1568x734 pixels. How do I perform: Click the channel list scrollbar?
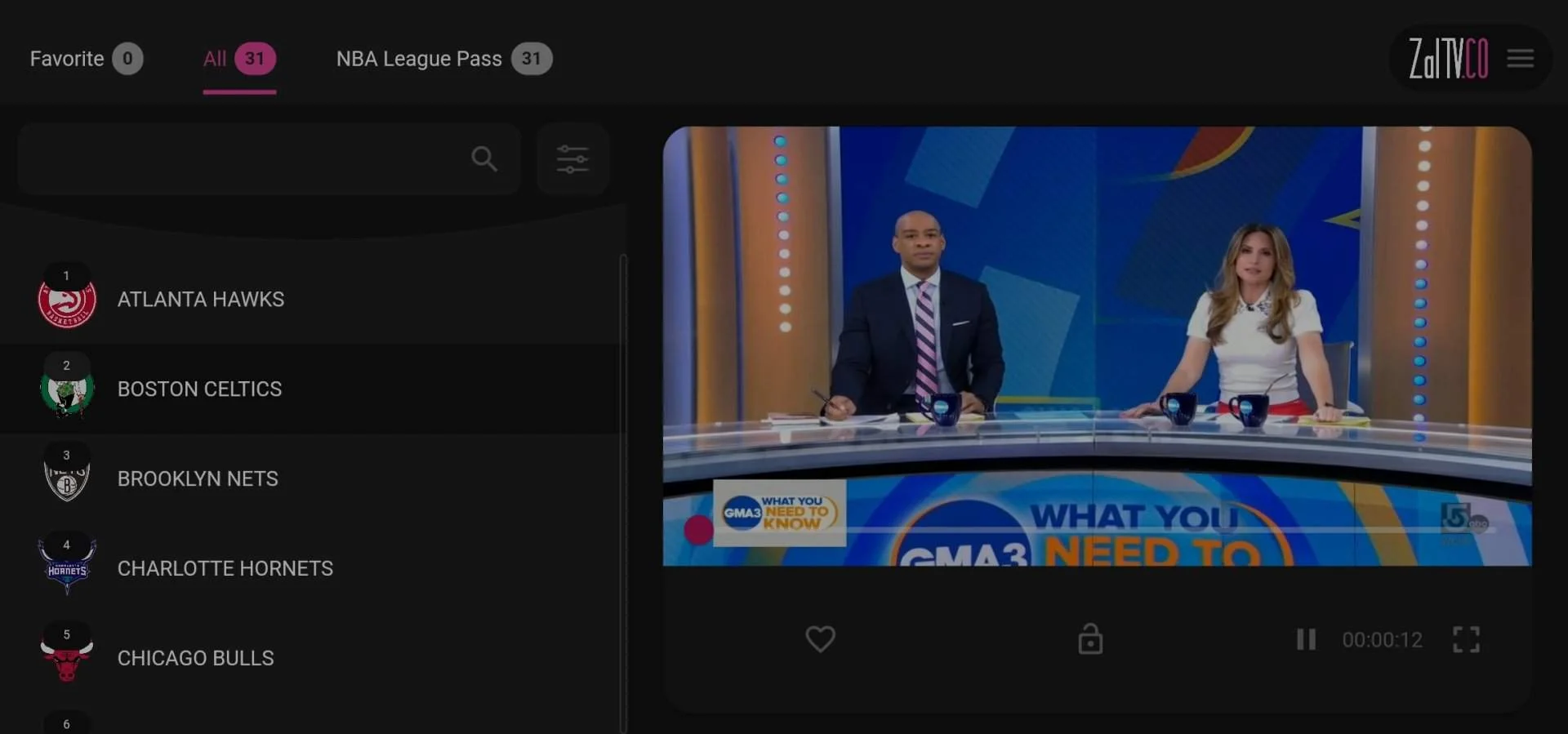[x=623, y=493]
